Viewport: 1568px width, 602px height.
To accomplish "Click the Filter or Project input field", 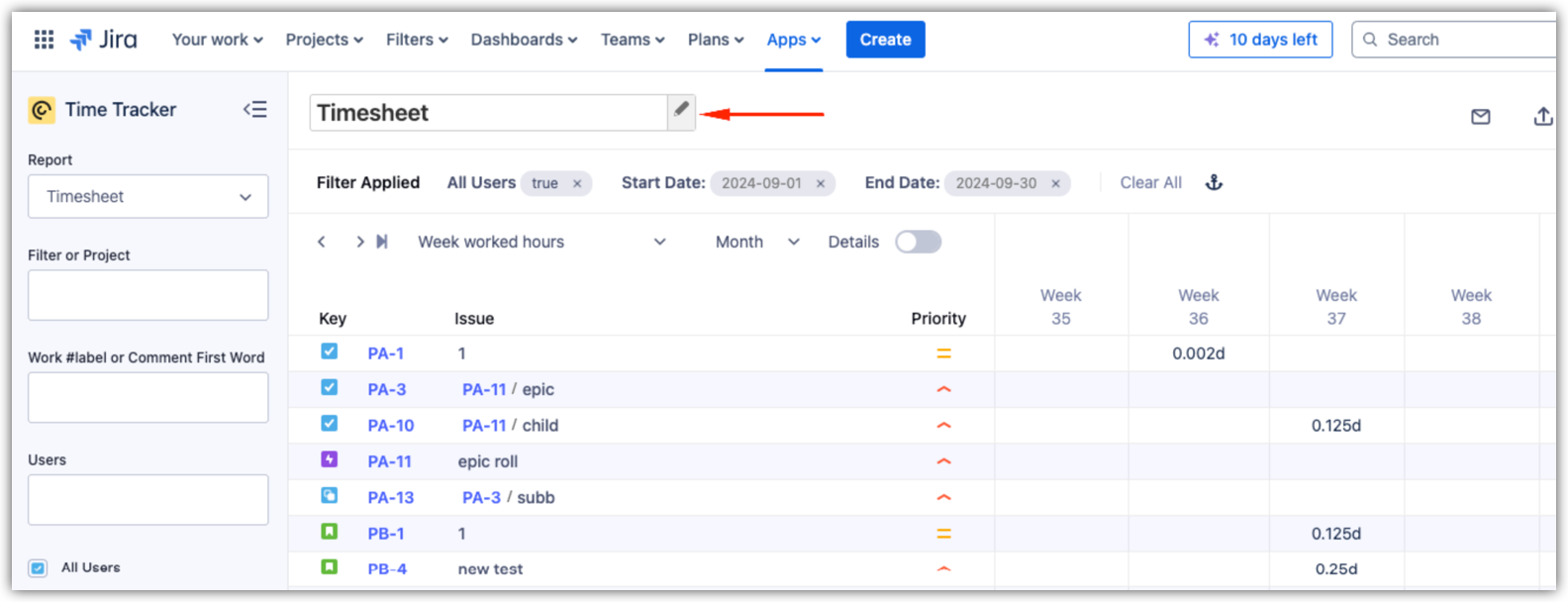I will [148, 295].
